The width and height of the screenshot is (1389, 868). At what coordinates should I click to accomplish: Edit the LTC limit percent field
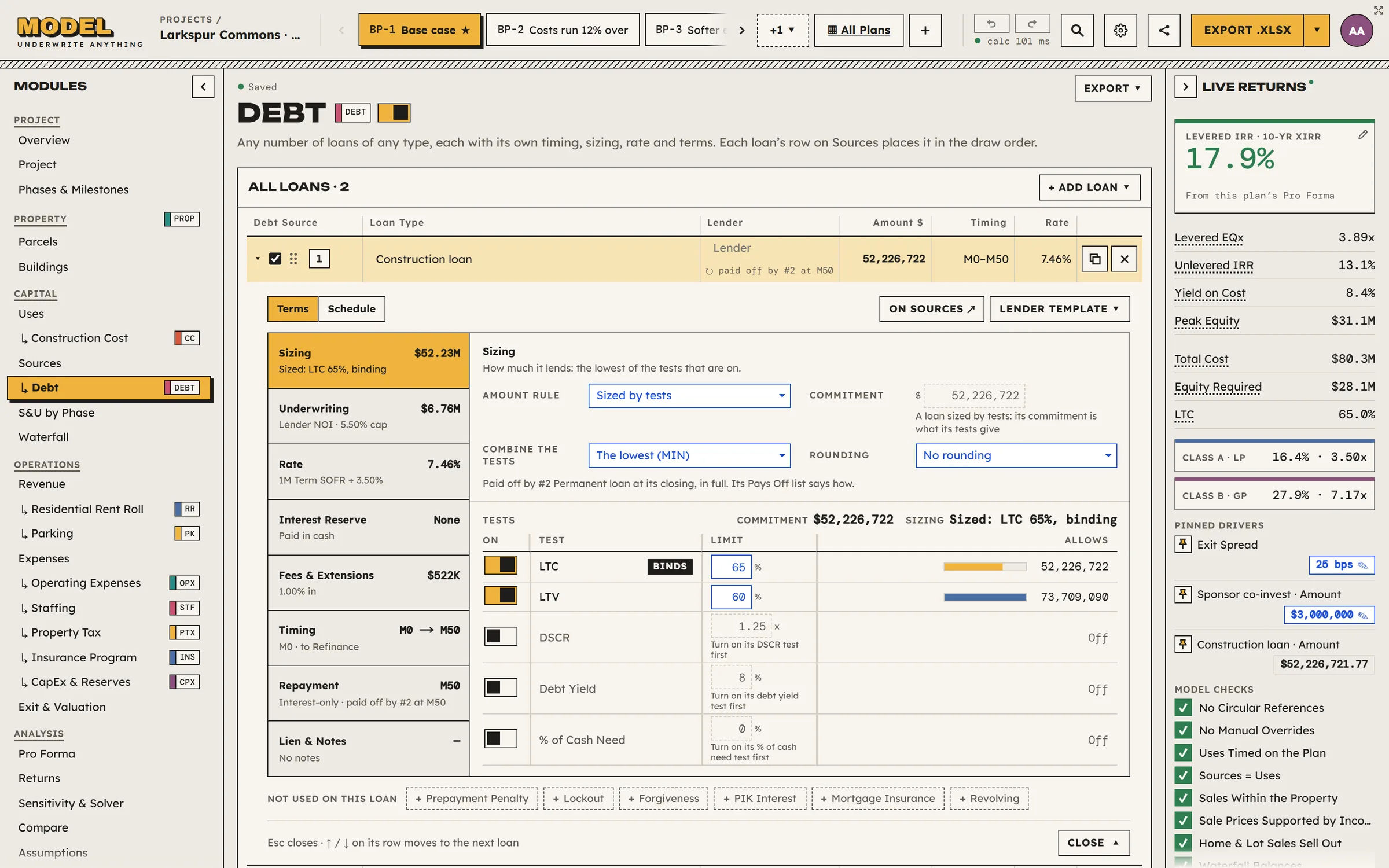point(731,567)
